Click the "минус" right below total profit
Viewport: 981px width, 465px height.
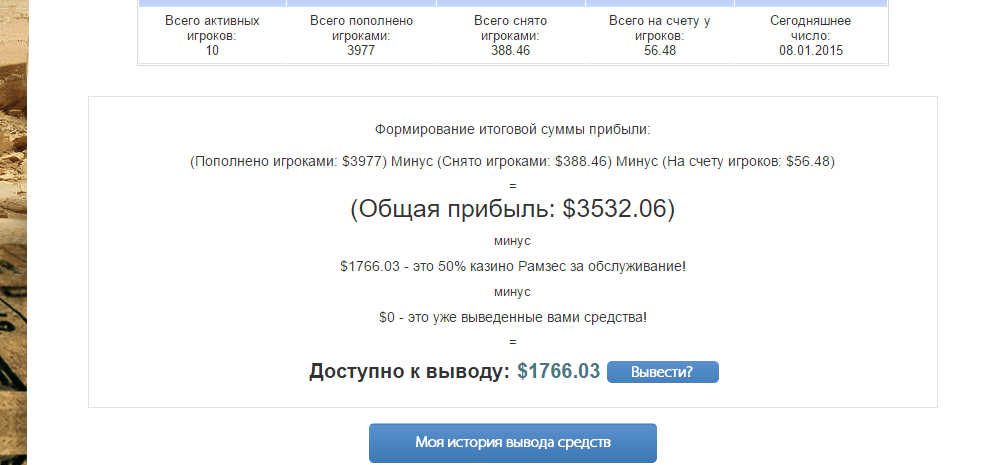coord(512,241)
